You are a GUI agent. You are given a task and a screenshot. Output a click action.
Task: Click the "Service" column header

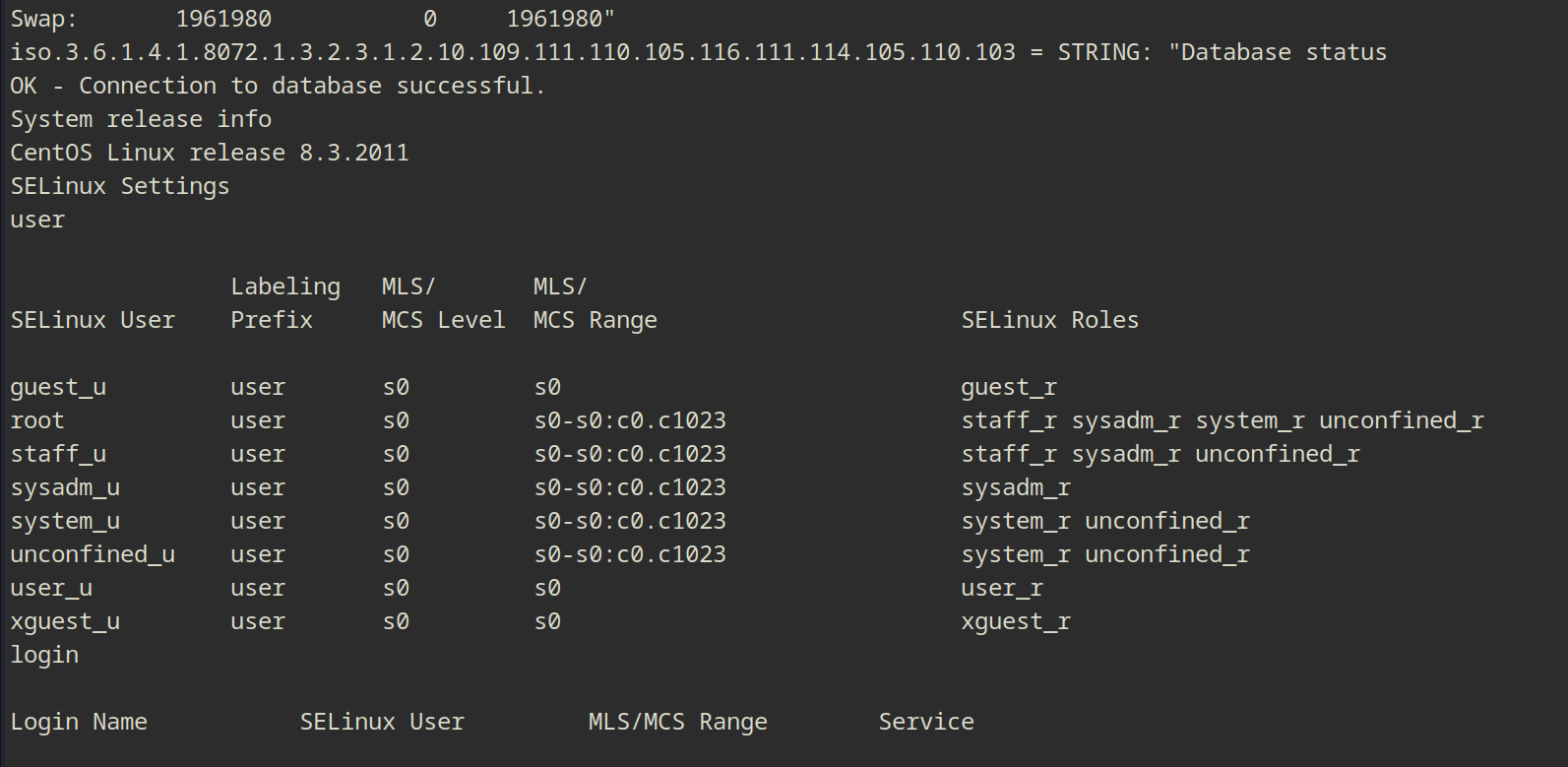click(x=926, y=722)
